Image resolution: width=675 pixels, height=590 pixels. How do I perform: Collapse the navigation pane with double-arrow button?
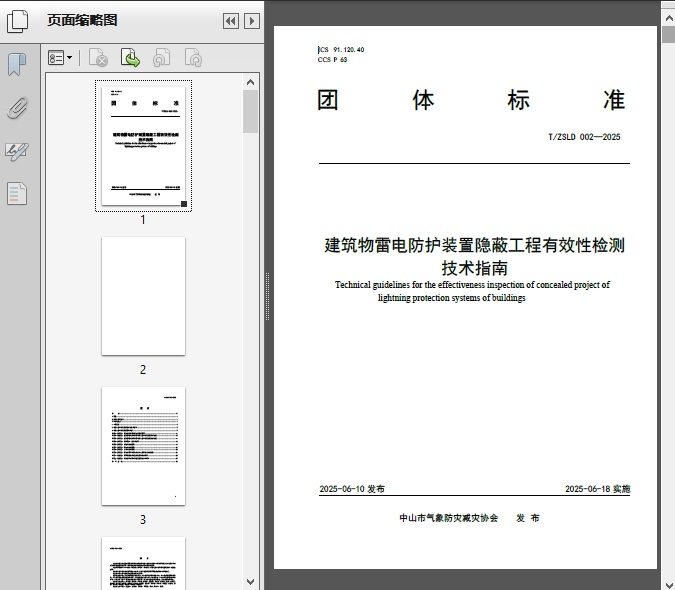(231, 21)
